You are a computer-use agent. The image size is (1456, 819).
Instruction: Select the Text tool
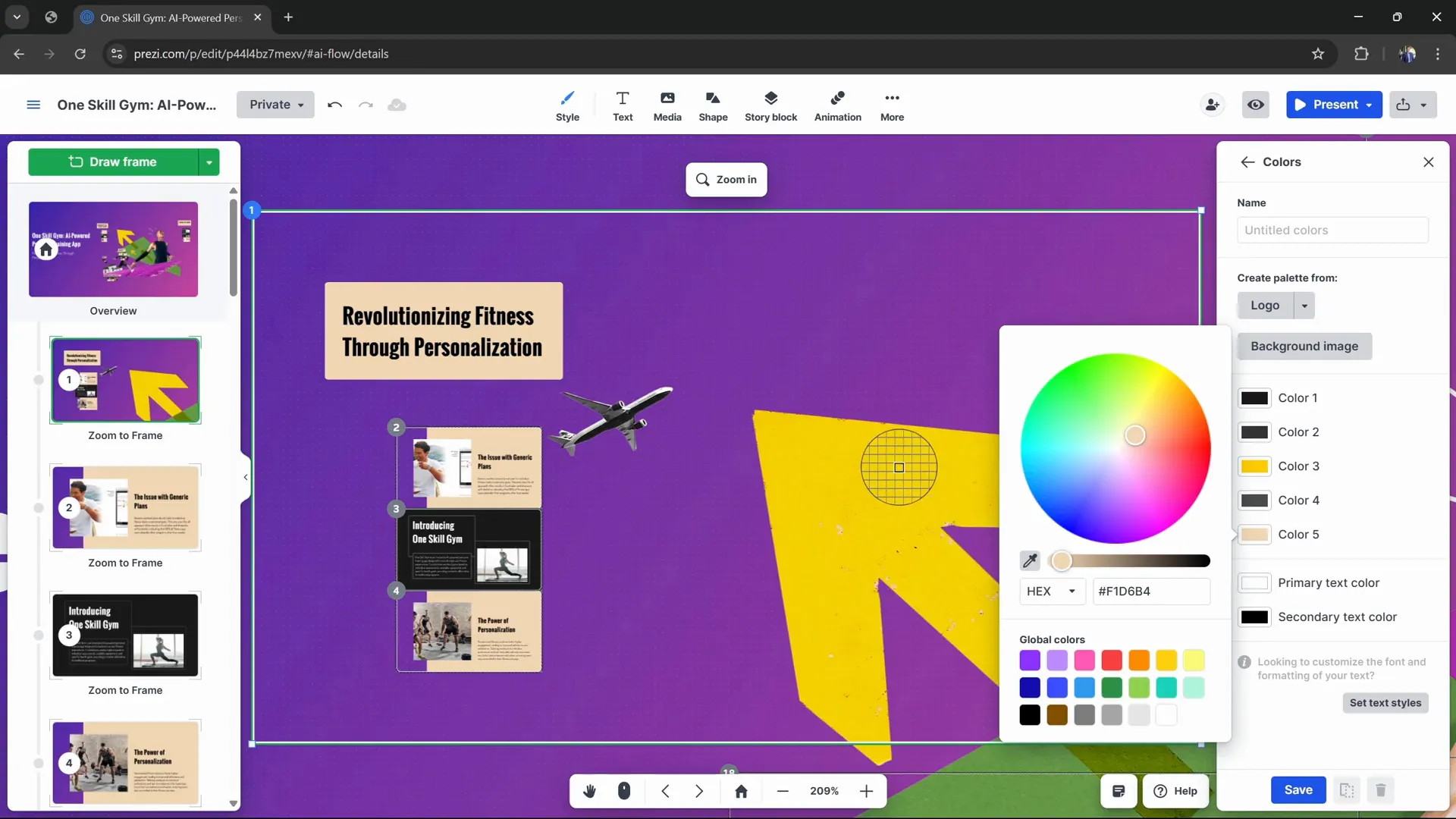tap(623, 105)
